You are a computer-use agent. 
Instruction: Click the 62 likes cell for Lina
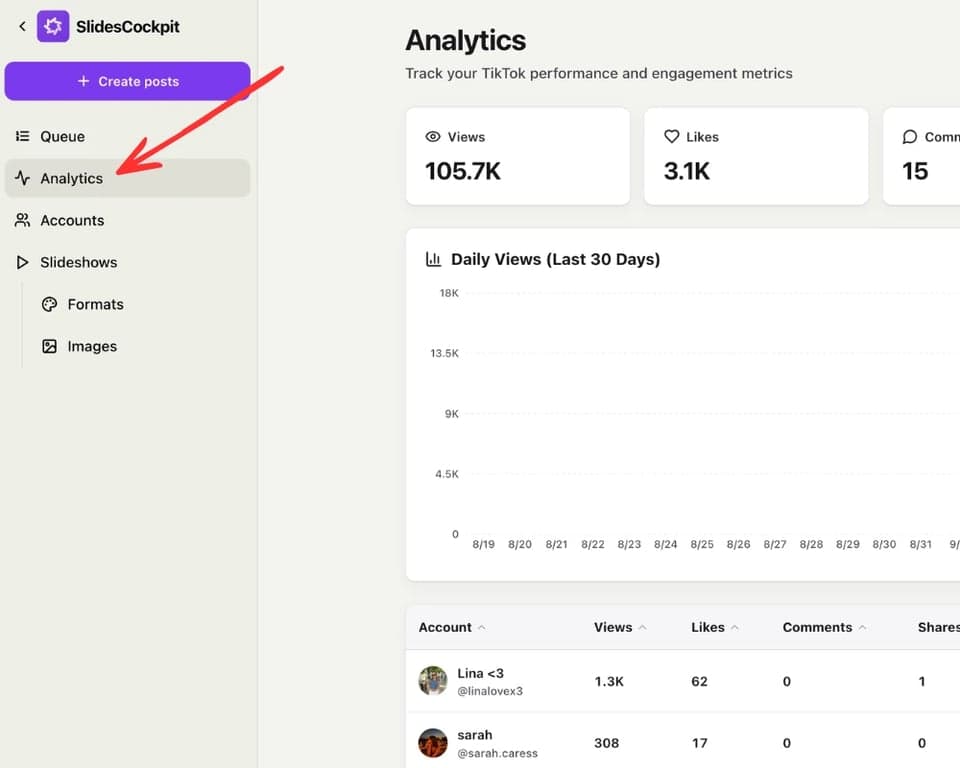click(699, 682)
